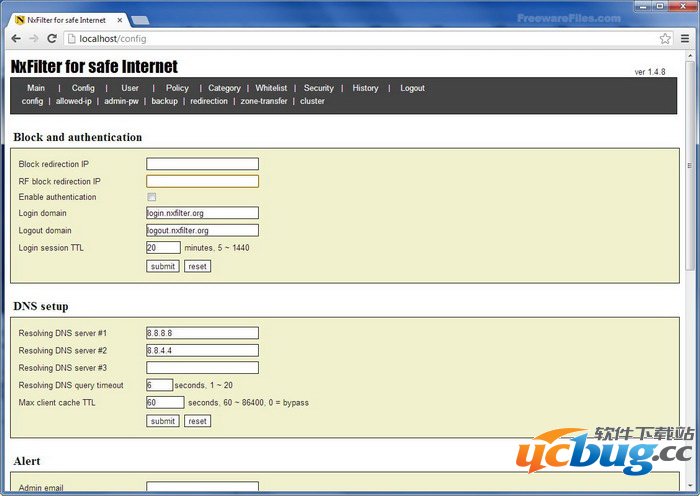Open the Policy menu item
Viewport: 700px width, 496px height.
177,88
